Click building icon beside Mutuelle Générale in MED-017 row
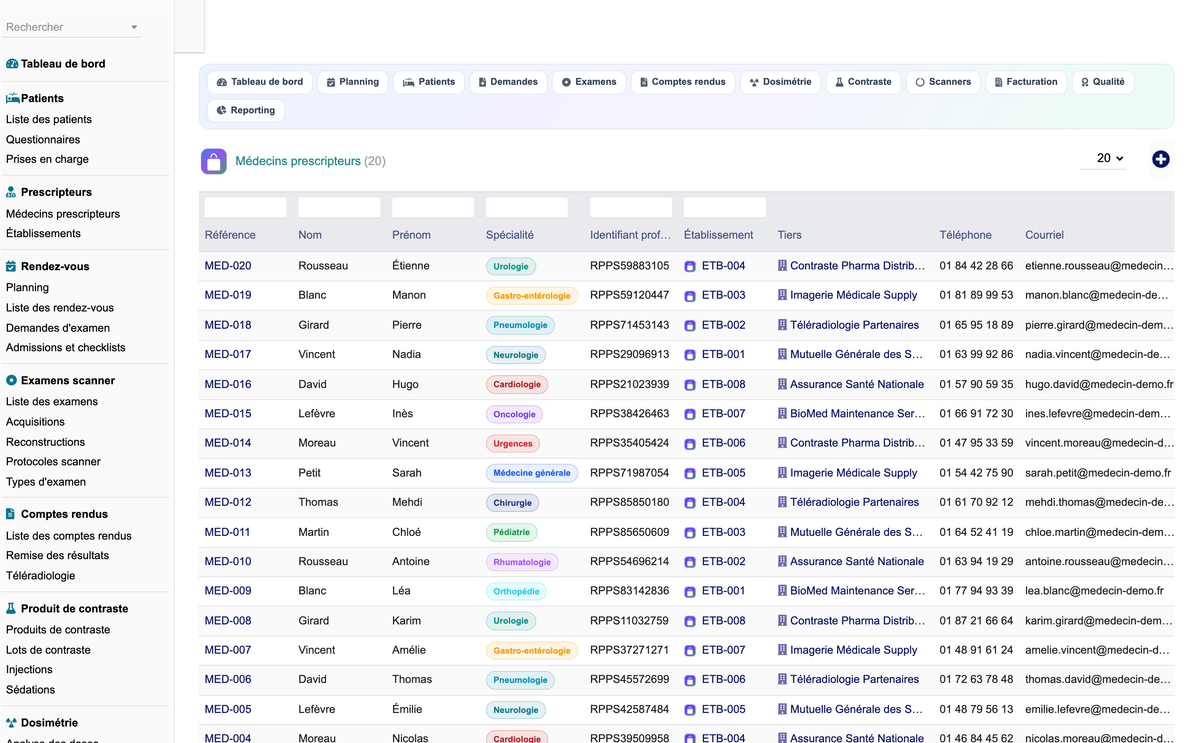 pyautogui.click(x=783, y=354)
